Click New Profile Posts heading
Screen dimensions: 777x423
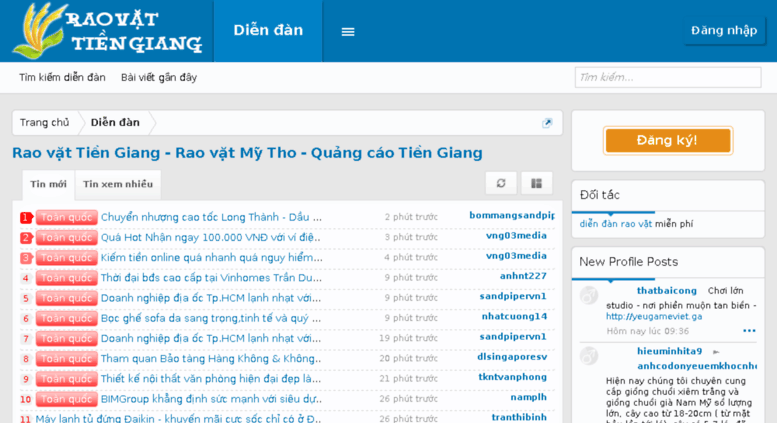(x=628, y=262)
